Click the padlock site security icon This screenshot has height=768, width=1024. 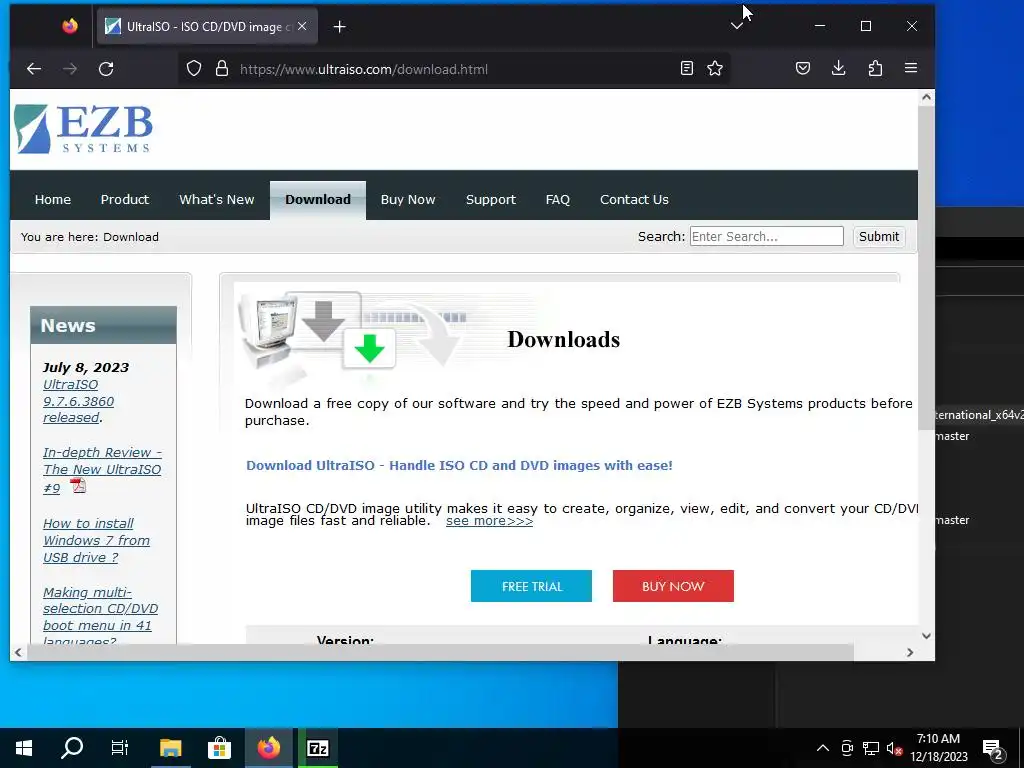222,69
